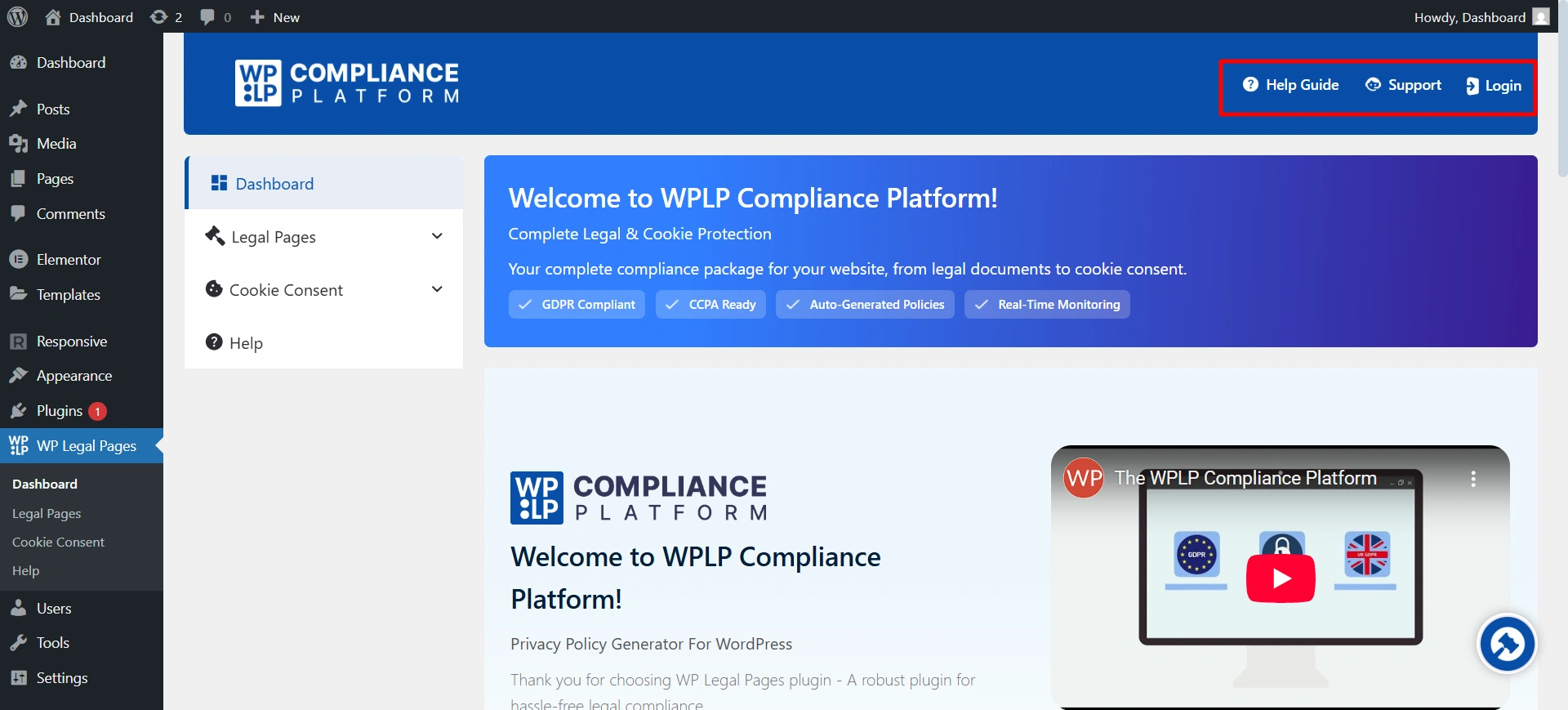The height and width of the screenshot is (710, 1568).
Task: Play the WPLP Compliance Platform video
Action: point(1281,578)
